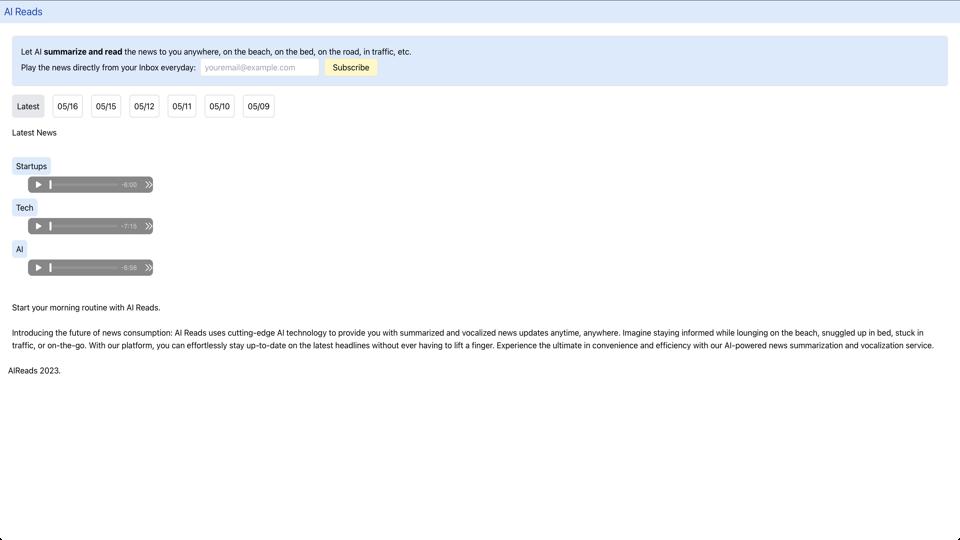View the 05/10 news tab
The height and width of the screenshot is (540, 960).
220,107
